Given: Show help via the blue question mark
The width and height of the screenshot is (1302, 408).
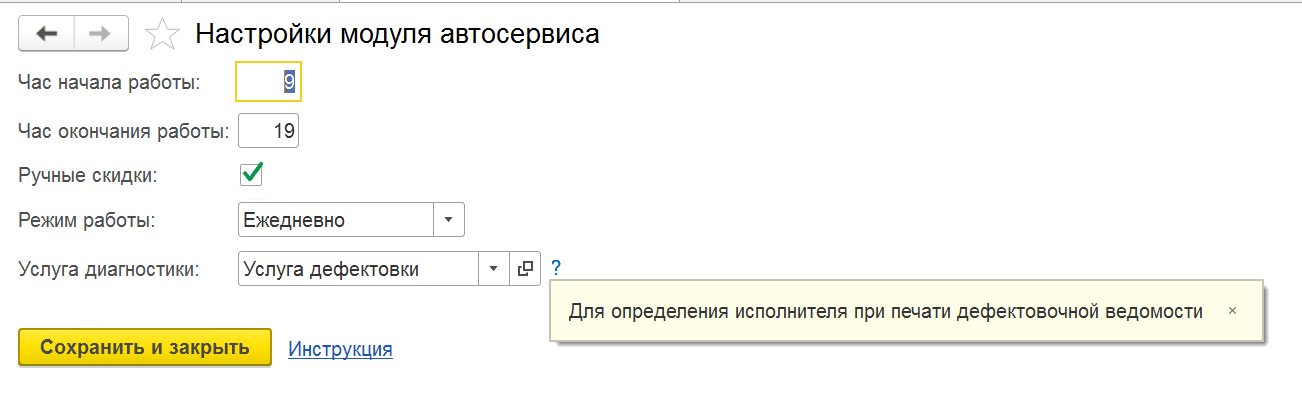Looking at the screenshot, I should [556, 268].
